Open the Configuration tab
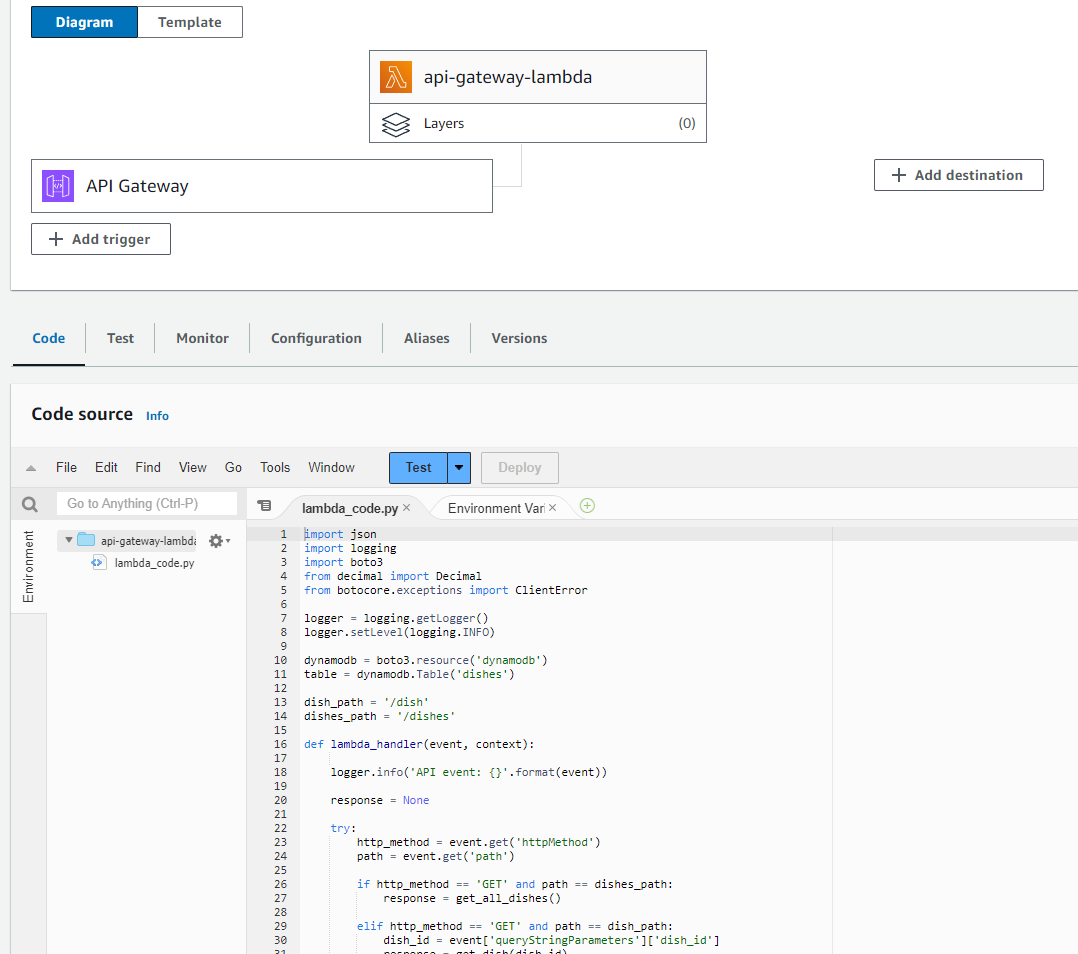Screen dimensions: 1078x954 click(316, 338)
